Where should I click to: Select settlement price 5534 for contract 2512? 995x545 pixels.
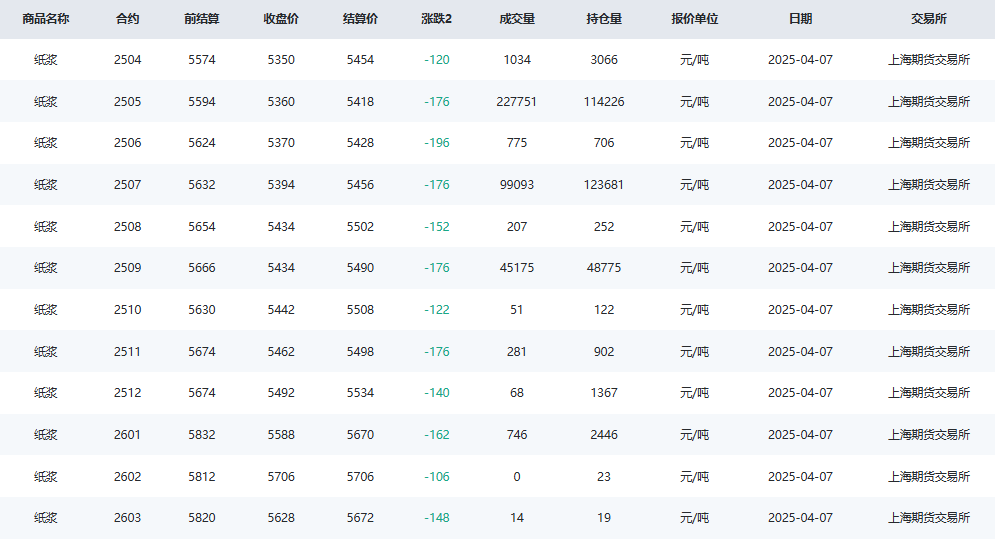pyautogui.click(x=360, y=393)
